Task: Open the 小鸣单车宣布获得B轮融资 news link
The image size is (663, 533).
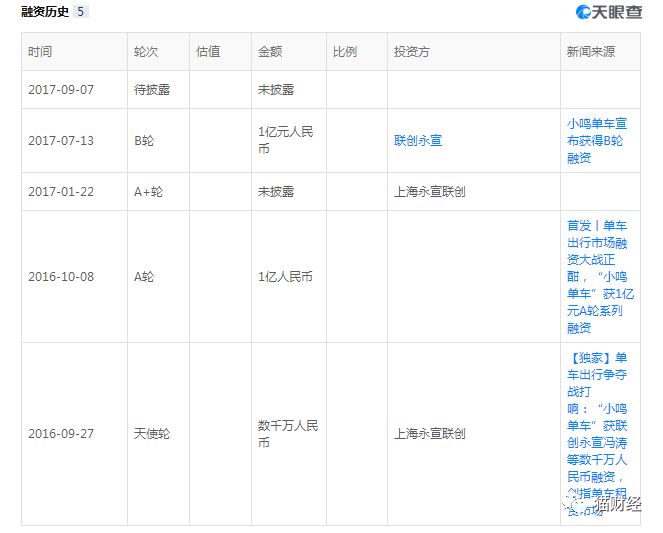Action: pos(597,141)
